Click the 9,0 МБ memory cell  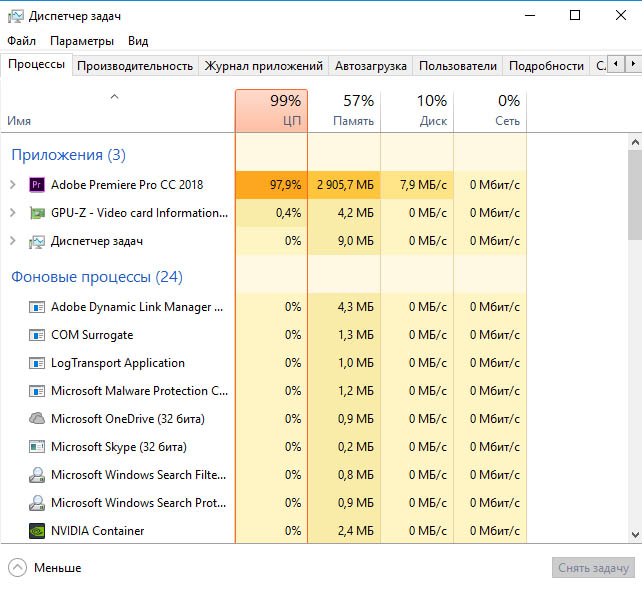click(x=344, y=241)
